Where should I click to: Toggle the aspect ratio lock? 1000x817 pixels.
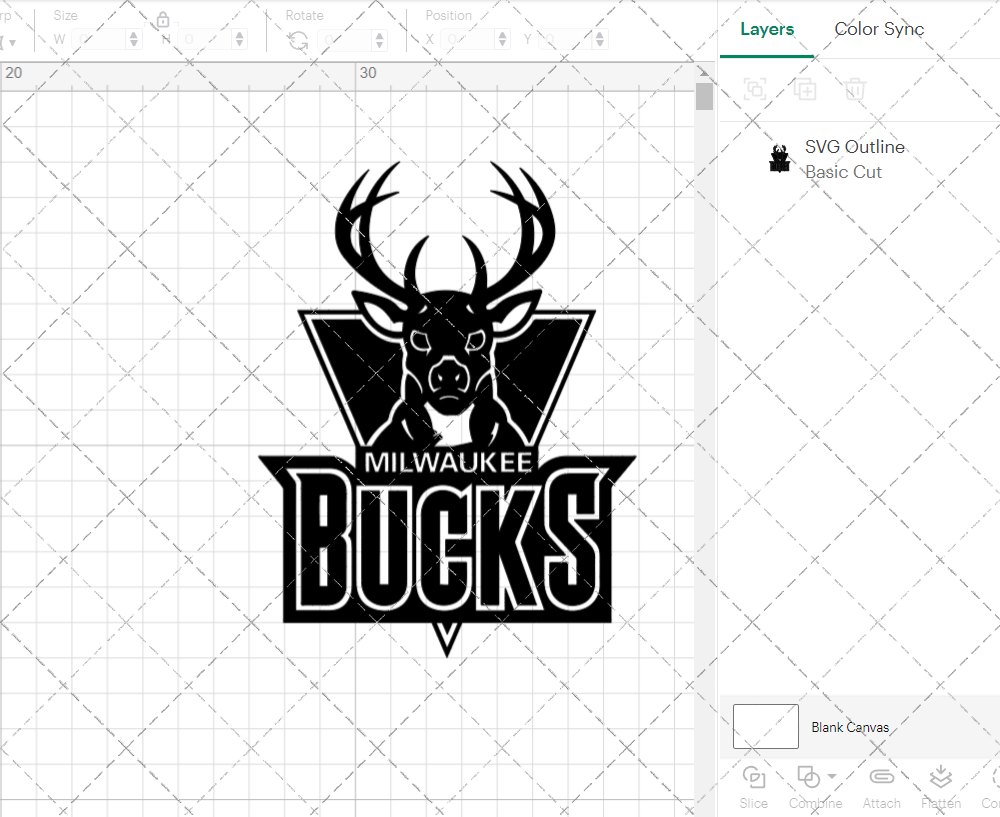point(163,19)
